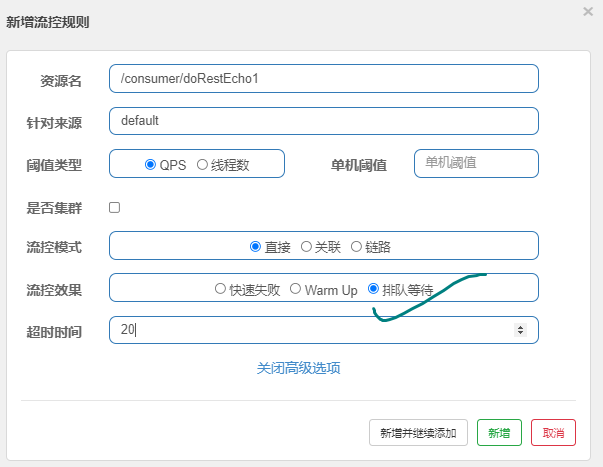Click the 针对来源 input containing default
Image resolution: width=603 pixels, height=467 pixels.
point(323,121)
